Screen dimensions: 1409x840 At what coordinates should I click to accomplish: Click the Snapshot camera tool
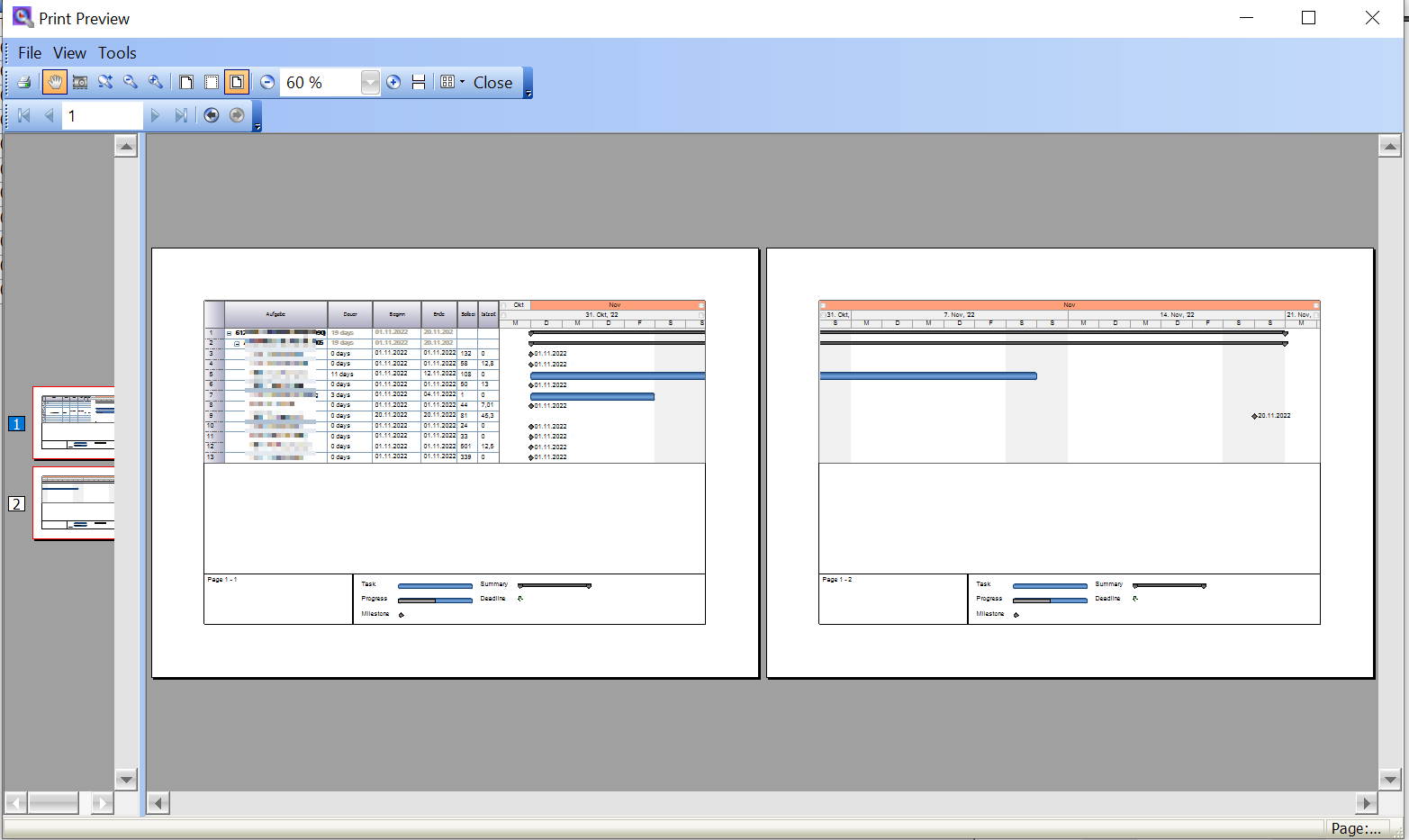[x=80, y=83]
